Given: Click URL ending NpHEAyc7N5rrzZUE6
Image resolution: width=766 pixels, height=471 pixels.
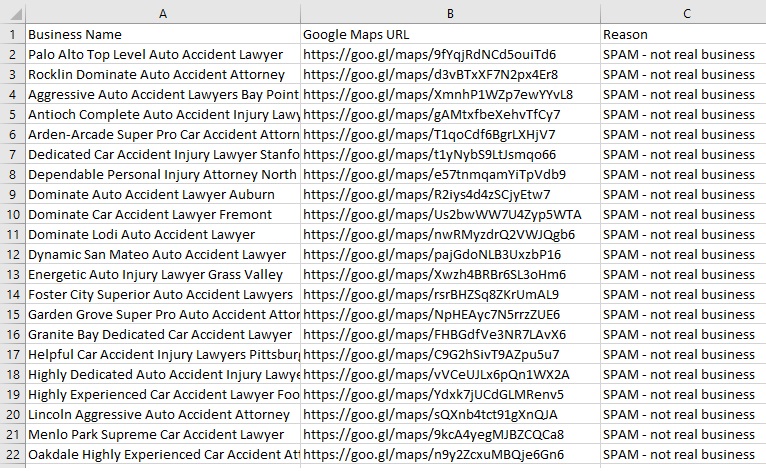Looking at the screenshot, I should (x=450, y=315).
